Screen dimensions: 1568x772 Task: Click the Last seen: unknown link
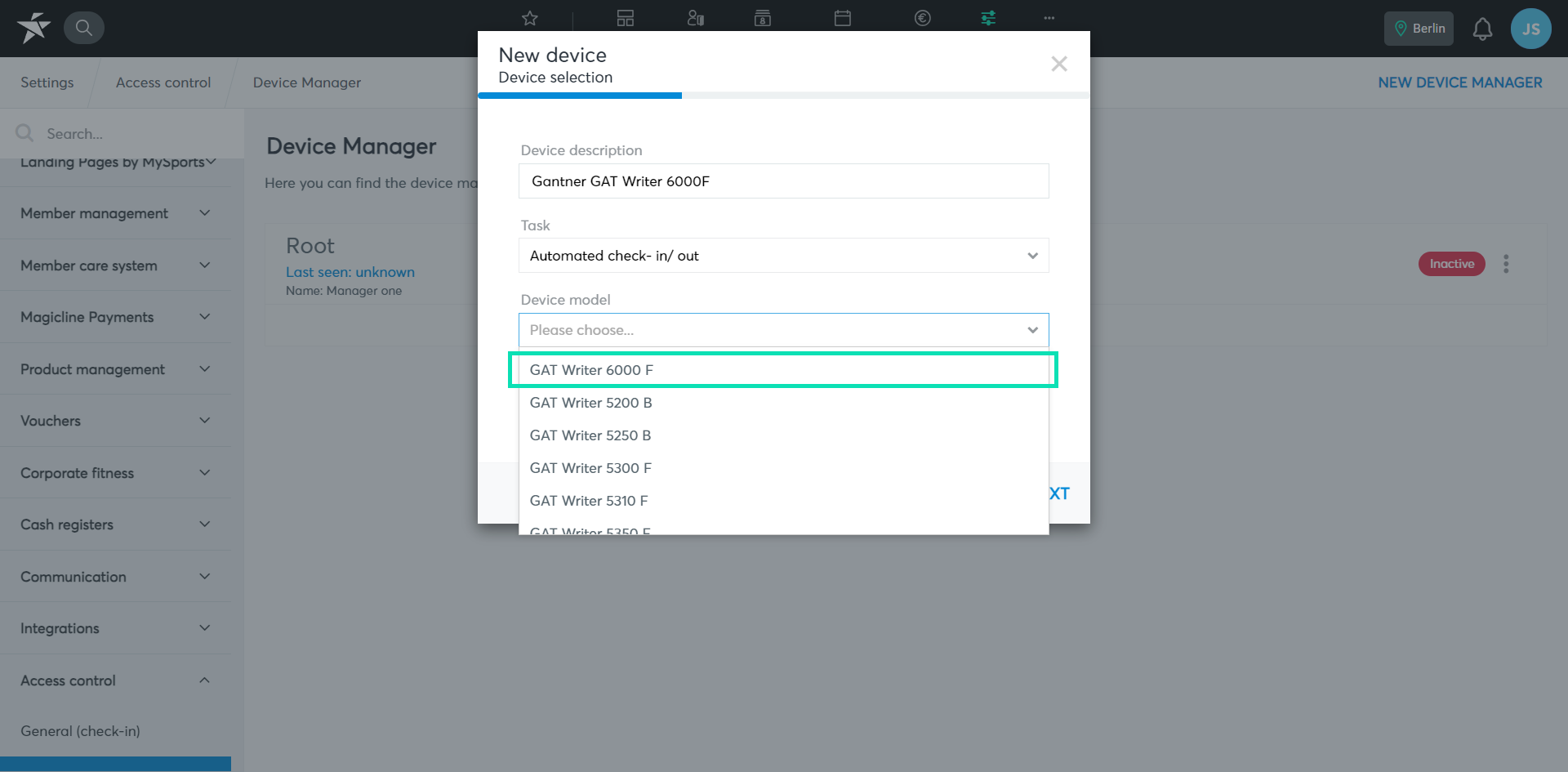[350, 272]
